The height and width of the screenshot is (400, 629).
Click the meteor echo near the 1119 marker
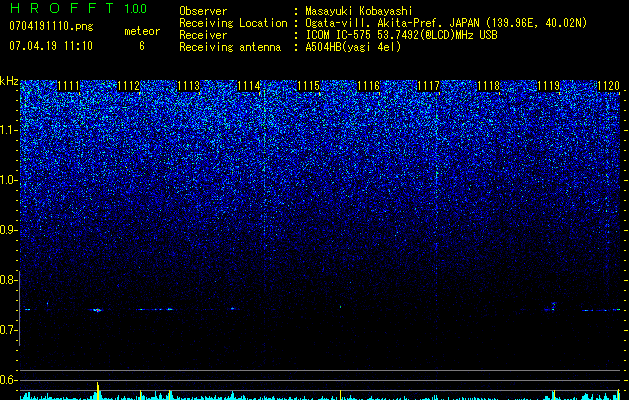[553, 306]
